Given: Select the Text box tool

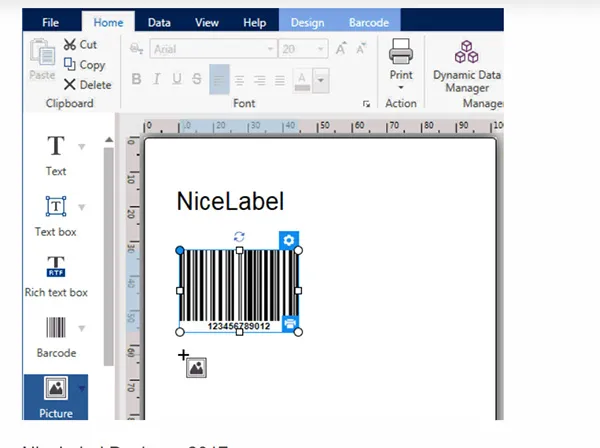Looking at the screenshot, I should click(x=55, y=216).
